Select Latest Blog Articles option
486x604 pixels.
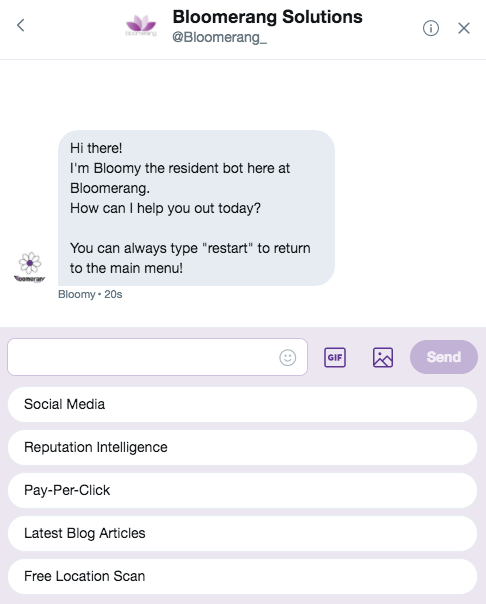click(x=242, y=534)
